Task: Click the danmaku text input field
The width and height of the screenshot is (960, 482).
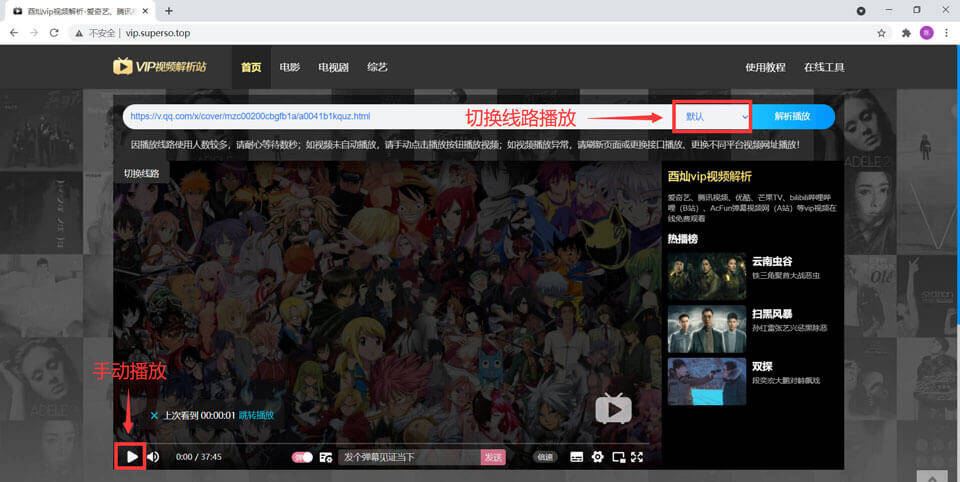Action: [x=409, y=457]
